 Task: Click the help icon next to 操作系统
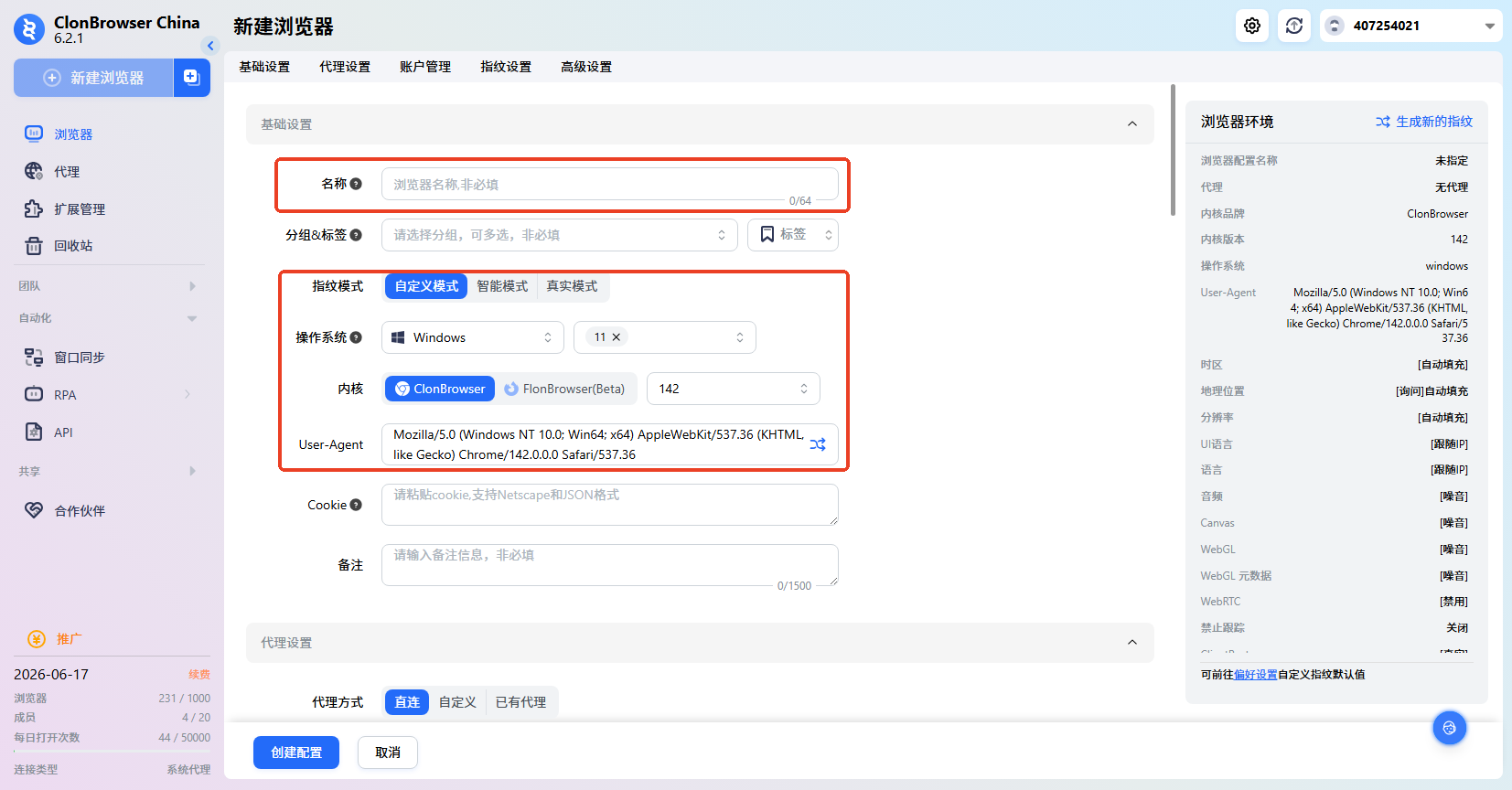coord(356,337)
